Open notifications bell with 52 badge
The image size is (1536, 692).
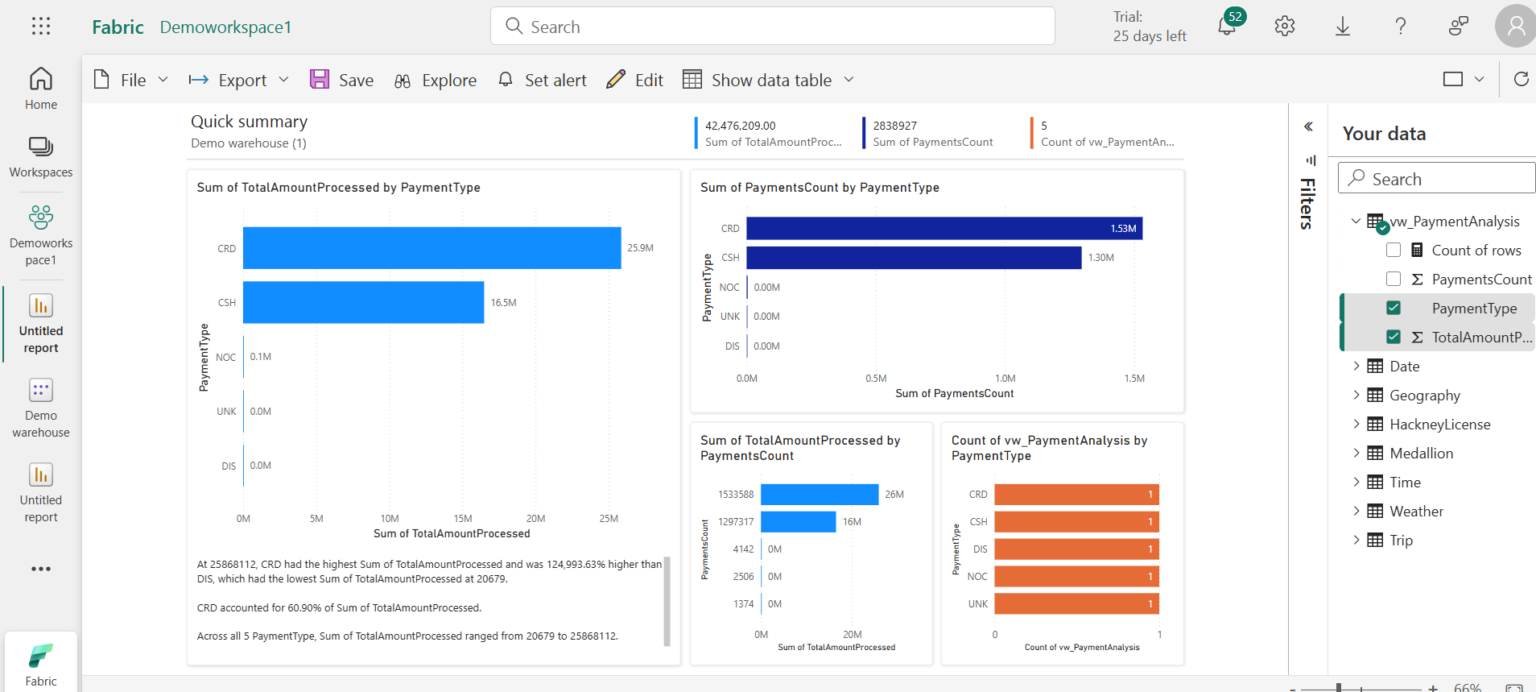[x=1228, y=26]
